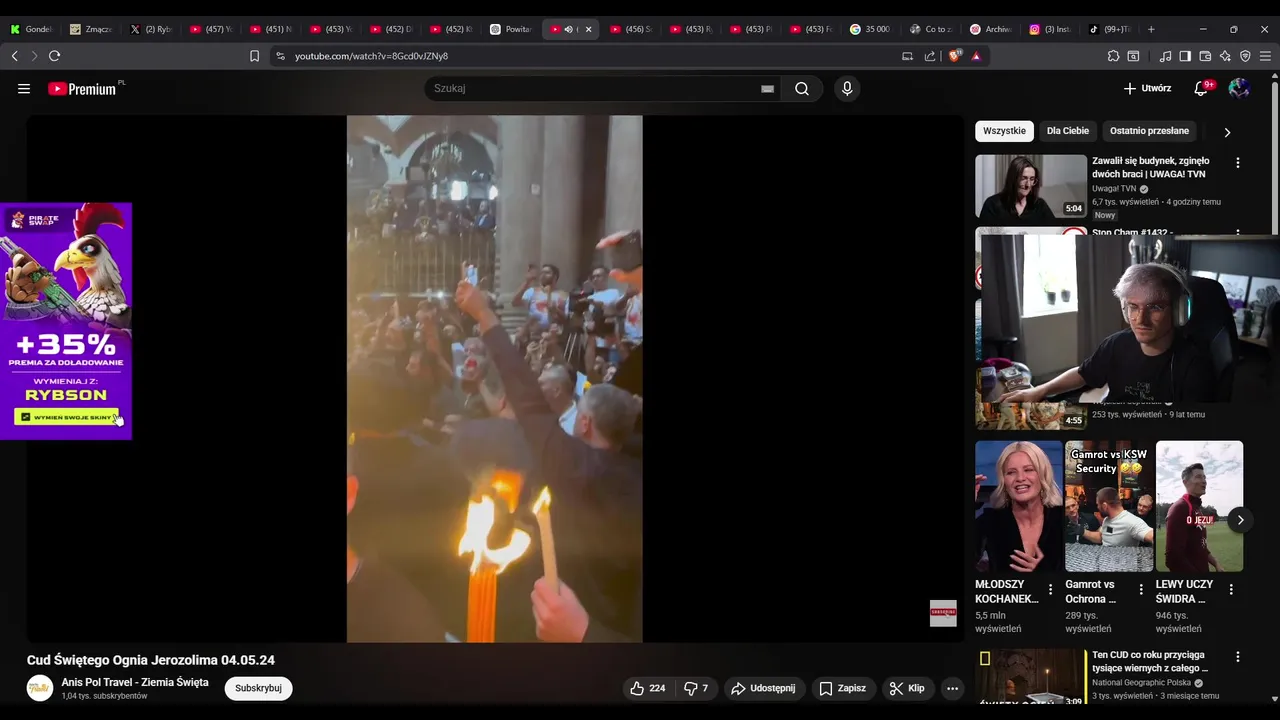Save video with the Zapisz button

pyautogui.click(x=843, y=688)
